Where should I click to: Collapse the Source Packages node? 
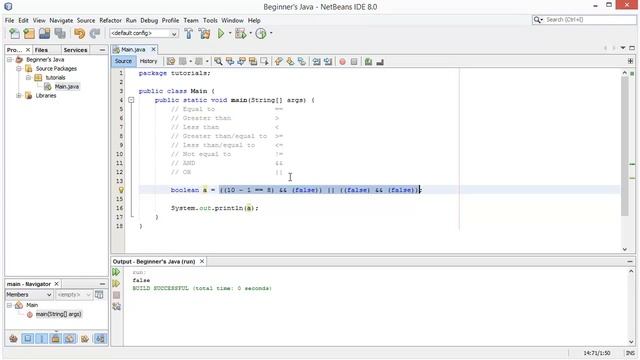pos(19,69)
